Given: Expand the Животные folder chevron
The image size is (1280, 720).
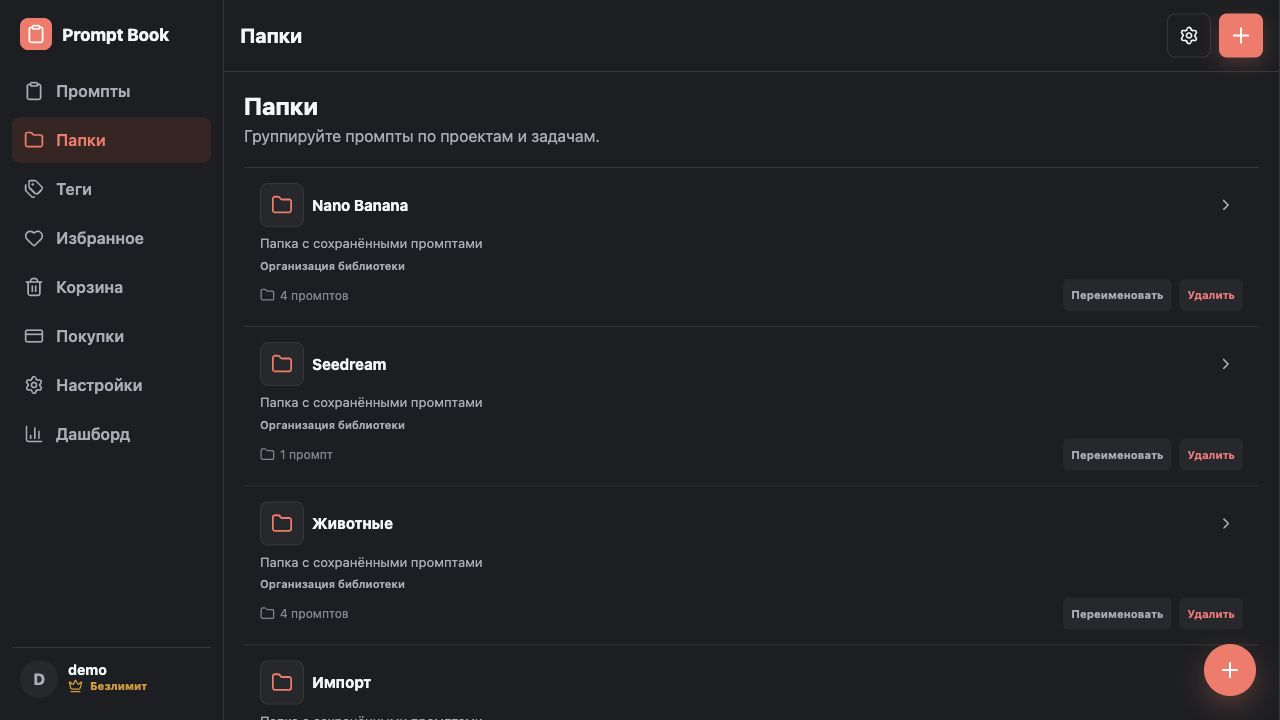Looking at the screenshot, I should point(1226,523).
